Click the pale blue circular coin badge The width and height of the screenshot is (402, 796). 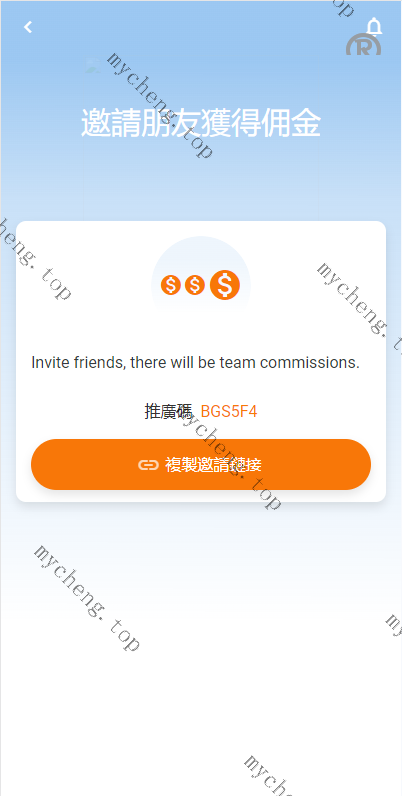tap(201, 285)
